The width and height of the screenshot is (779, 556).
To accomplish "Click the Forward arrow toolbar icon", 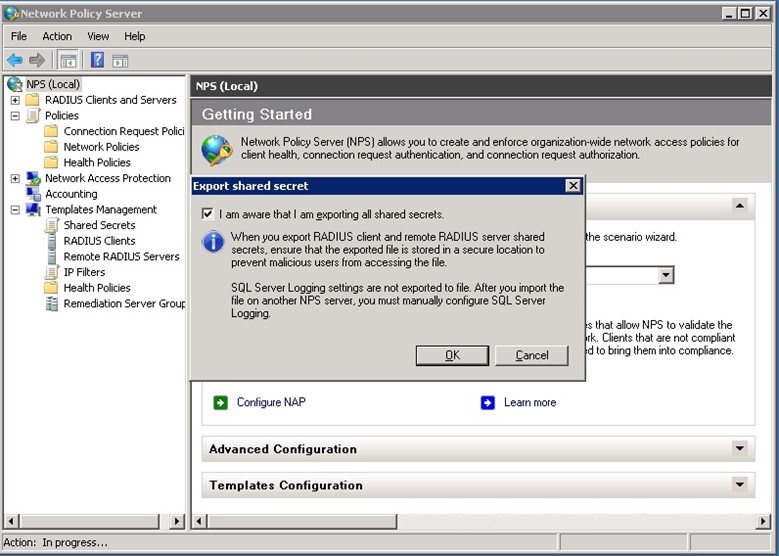I will pos(37,61).
